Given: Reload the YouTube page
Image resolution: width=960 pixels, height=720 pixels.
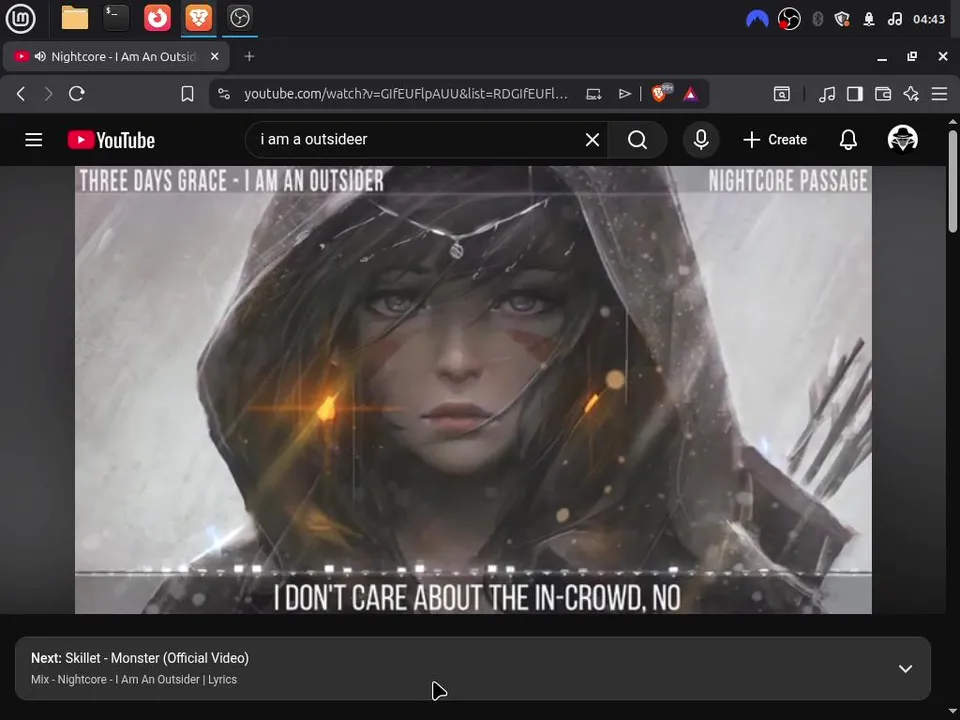Looking at the screenshot, I should [x=77, y=94].
